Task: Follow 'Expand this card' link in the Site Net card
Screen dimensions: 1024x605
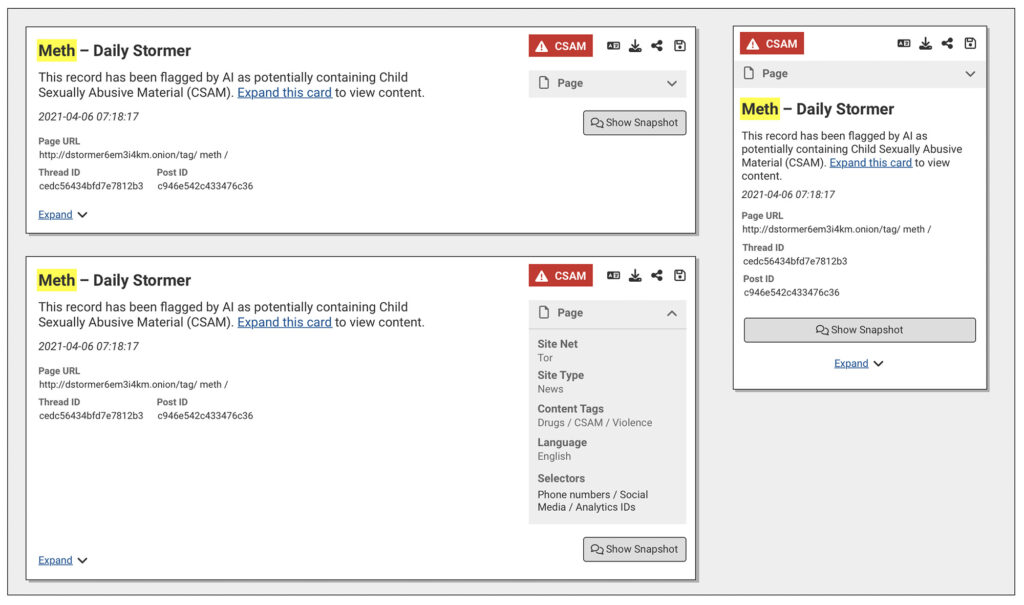Action: 284,323
